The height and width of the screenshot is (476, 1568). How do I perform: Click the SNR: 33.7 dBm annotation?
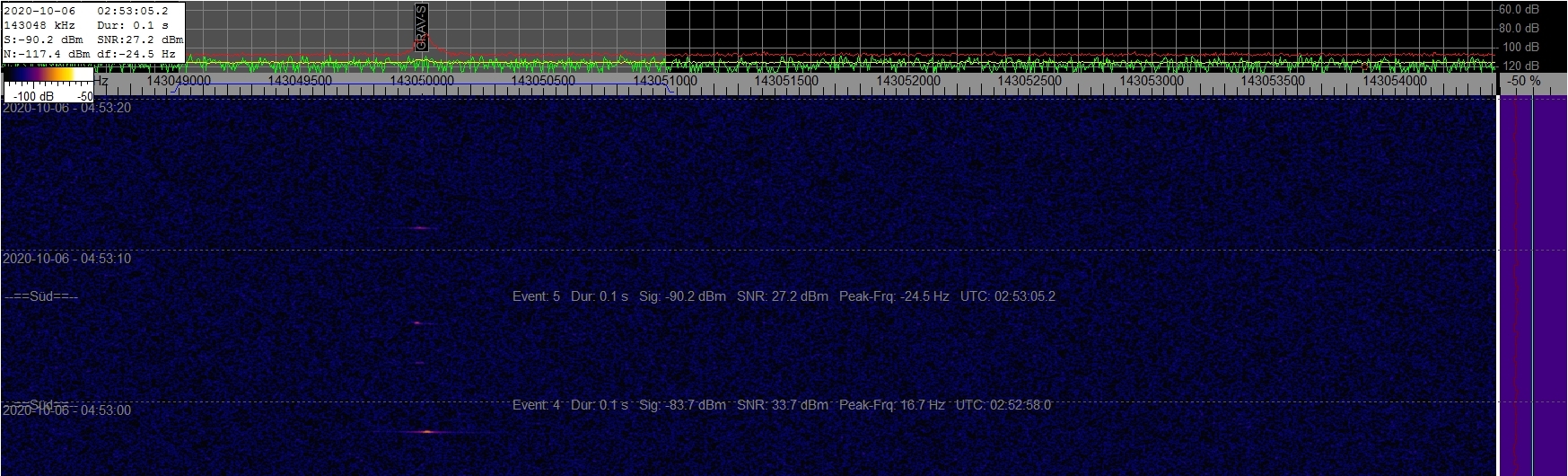point(783,405)
